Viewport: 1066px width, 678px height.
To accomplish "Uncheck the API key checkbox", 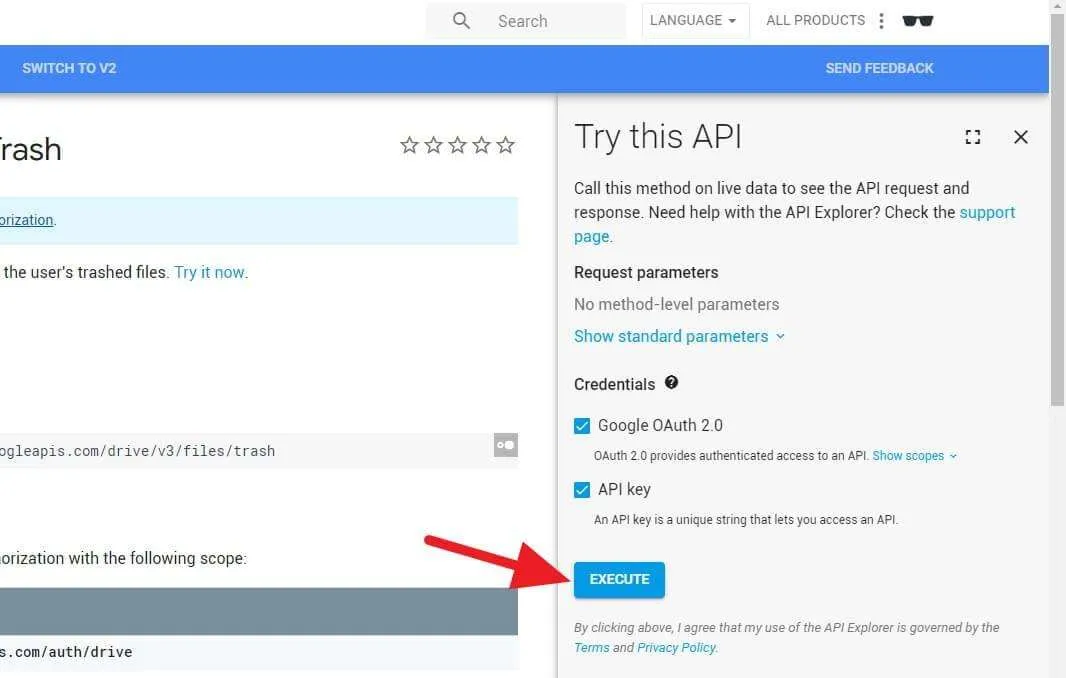I will [582, 490].
